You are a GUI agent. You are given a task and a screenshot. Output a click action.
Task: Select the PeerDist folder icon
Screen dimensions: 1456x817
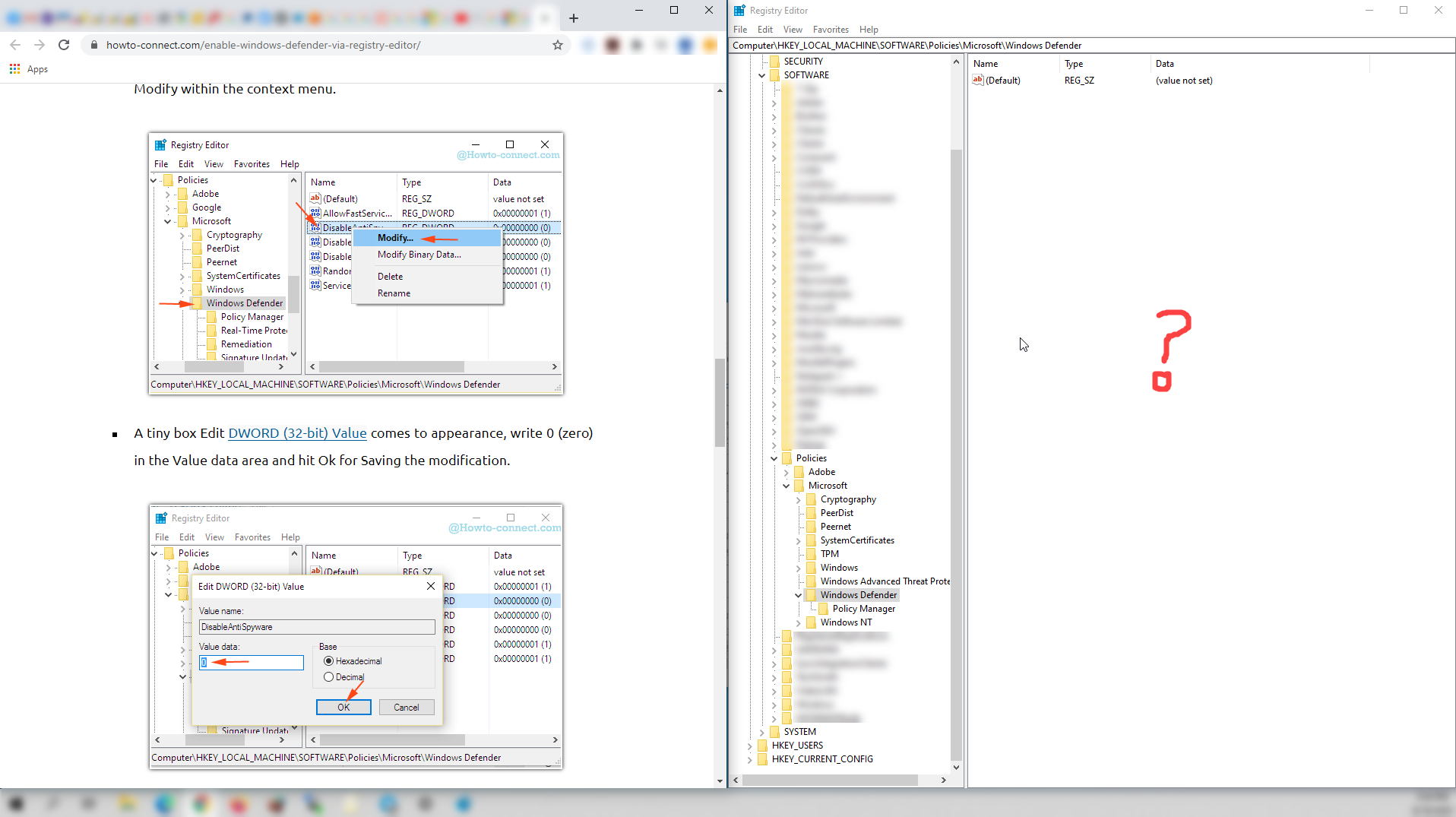[x=811, y=513]
